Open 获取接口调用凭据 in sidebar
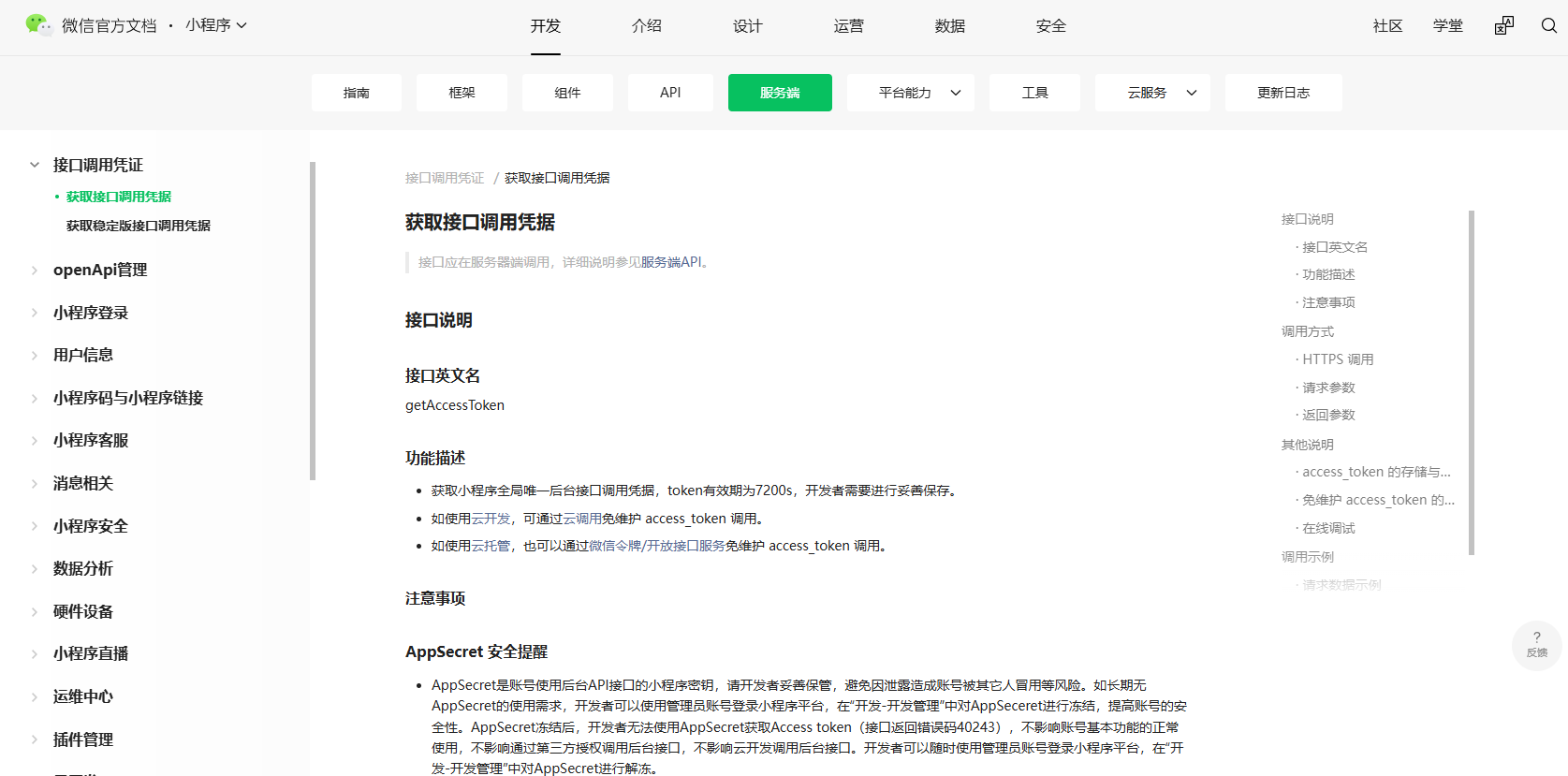The height and width of the screenshot is (776, 1568). coord(119,197)
